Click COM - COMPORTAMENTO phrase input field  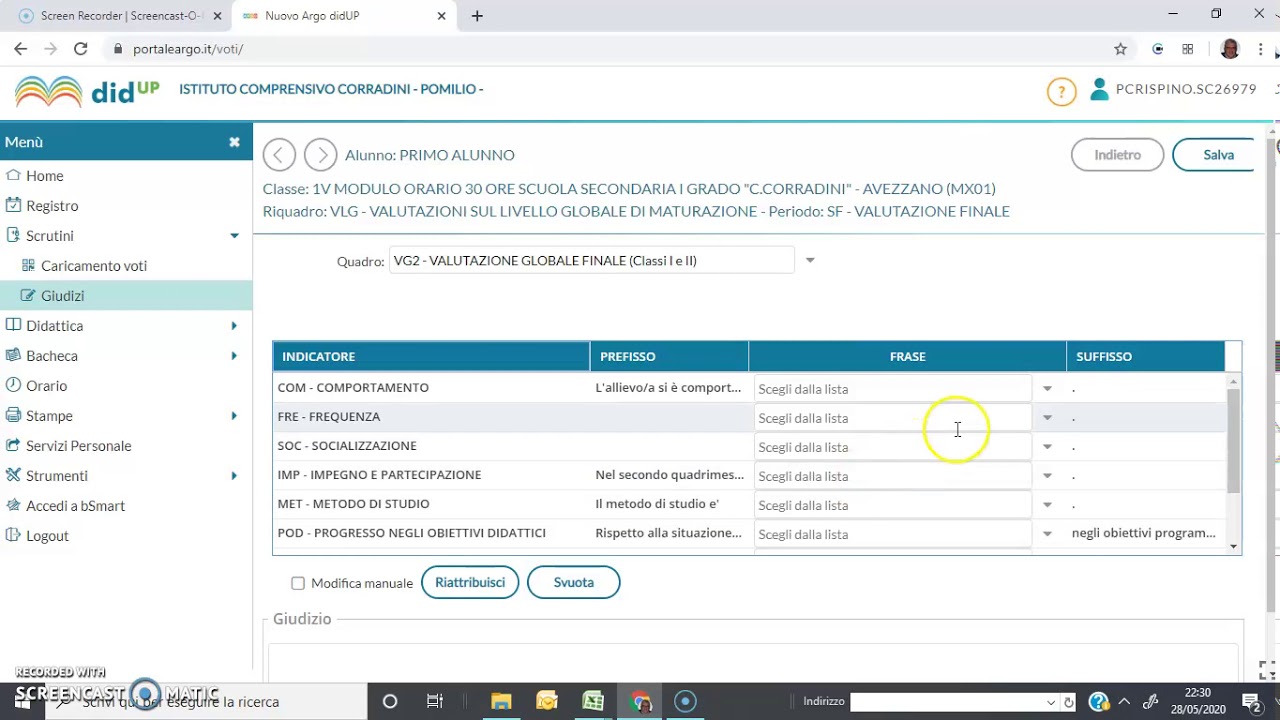click(x=892, y=389)
